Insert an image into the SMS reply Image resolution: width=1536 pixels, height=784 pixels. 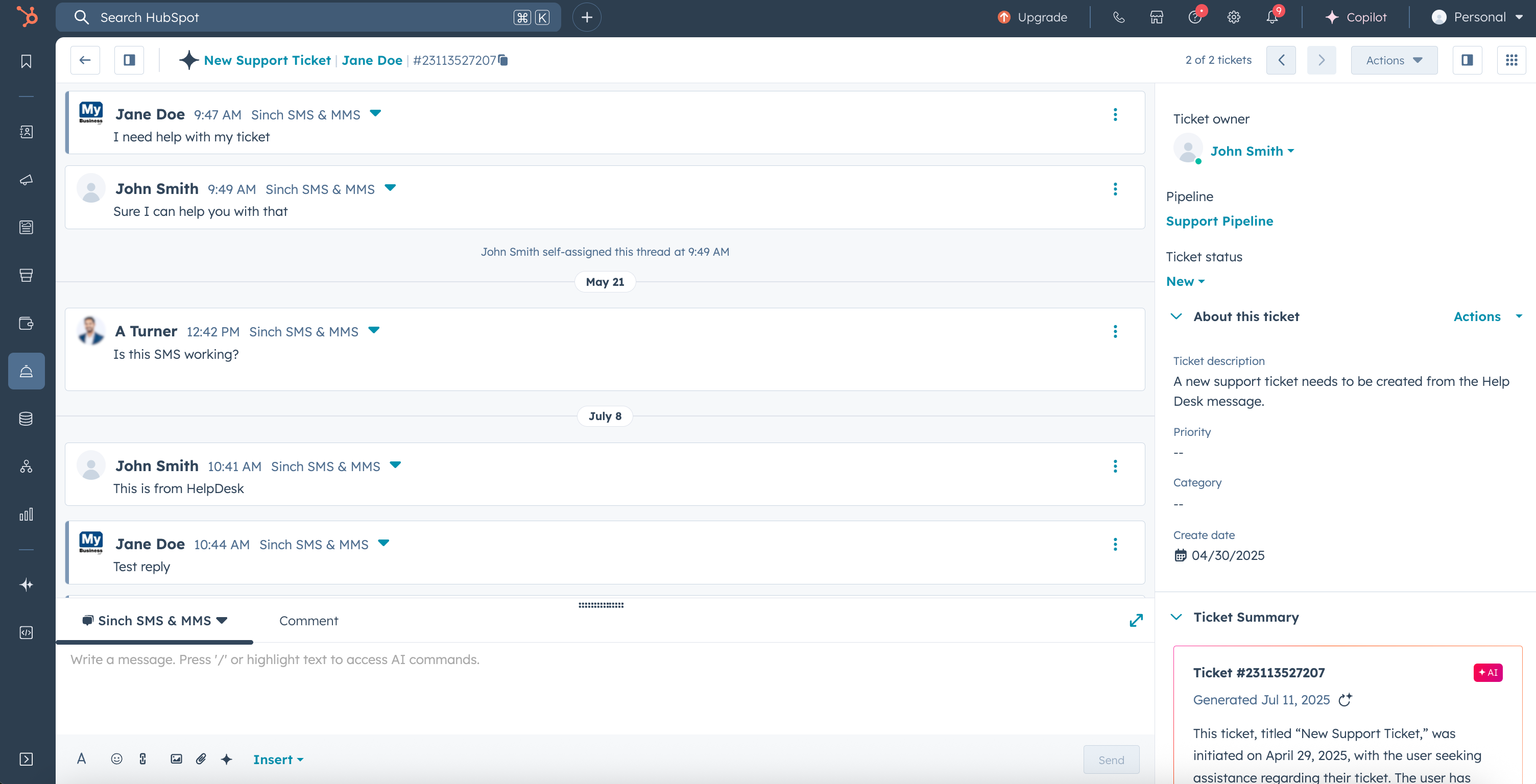pyautogui.click(x=176, y=758)
